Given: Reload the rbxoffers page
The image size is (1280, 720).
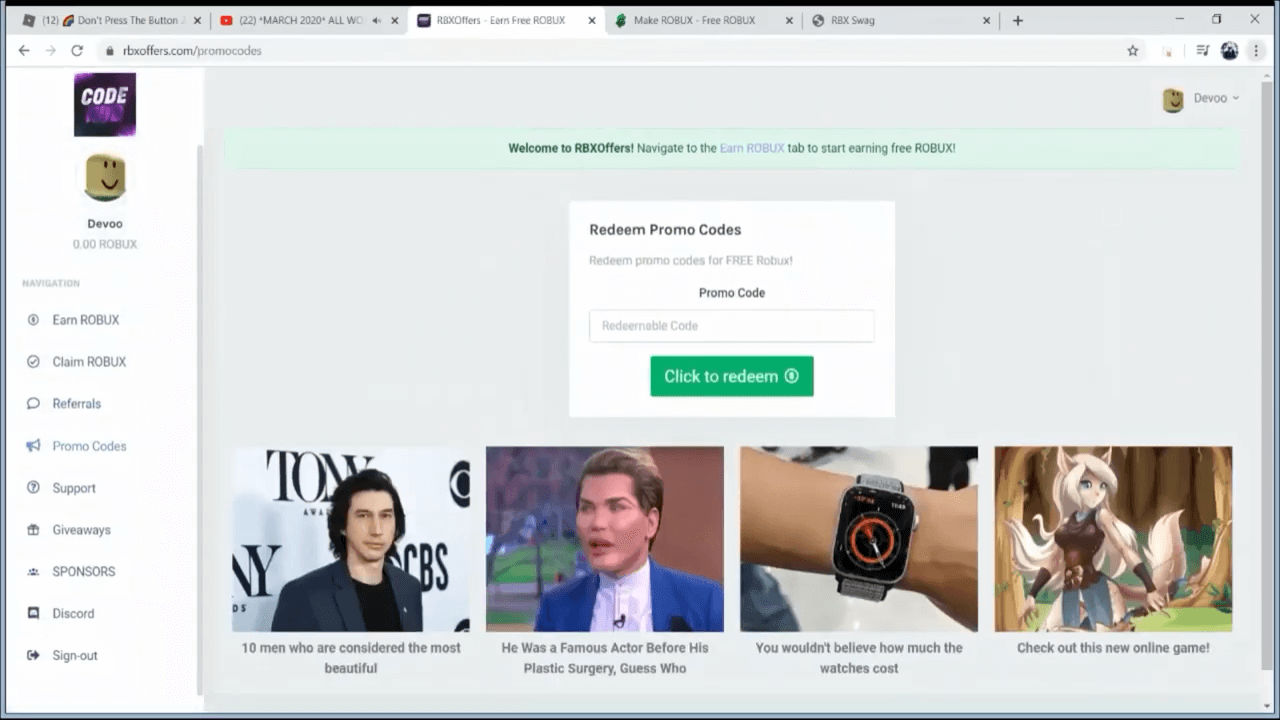Looking at the screenshot, I should click(x=77, y=50).
